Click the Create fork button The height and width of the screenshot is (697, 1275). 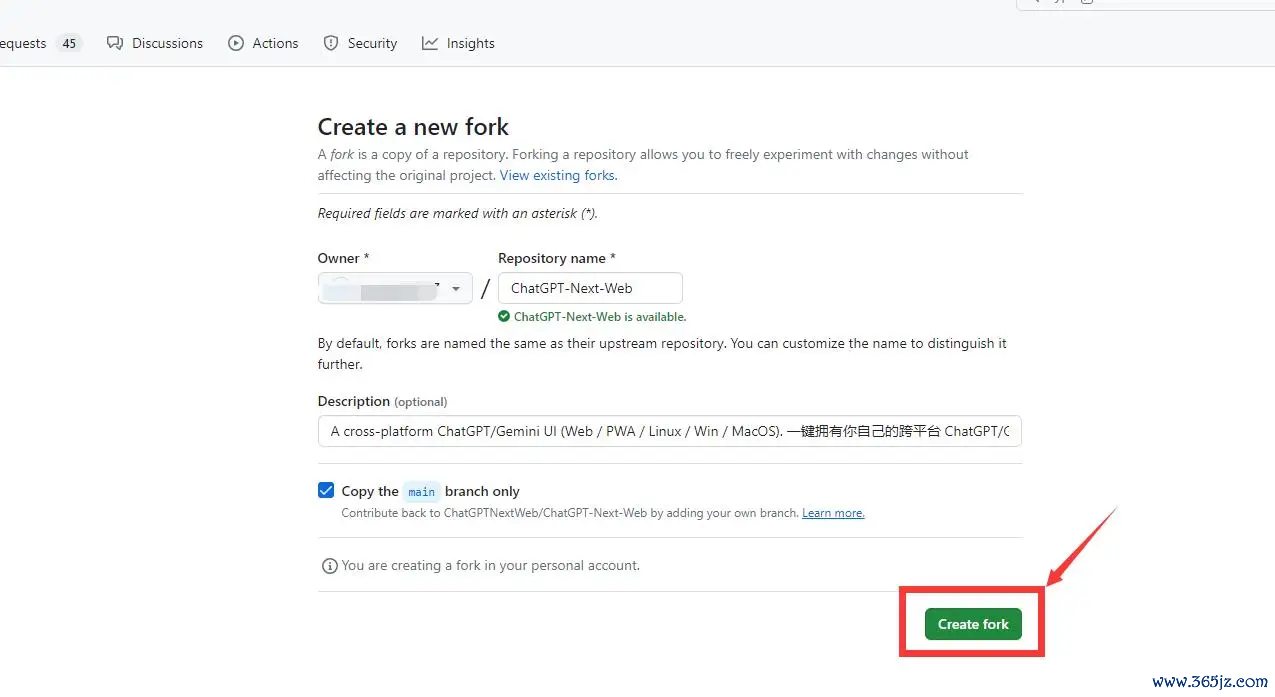tap(973, 624)
